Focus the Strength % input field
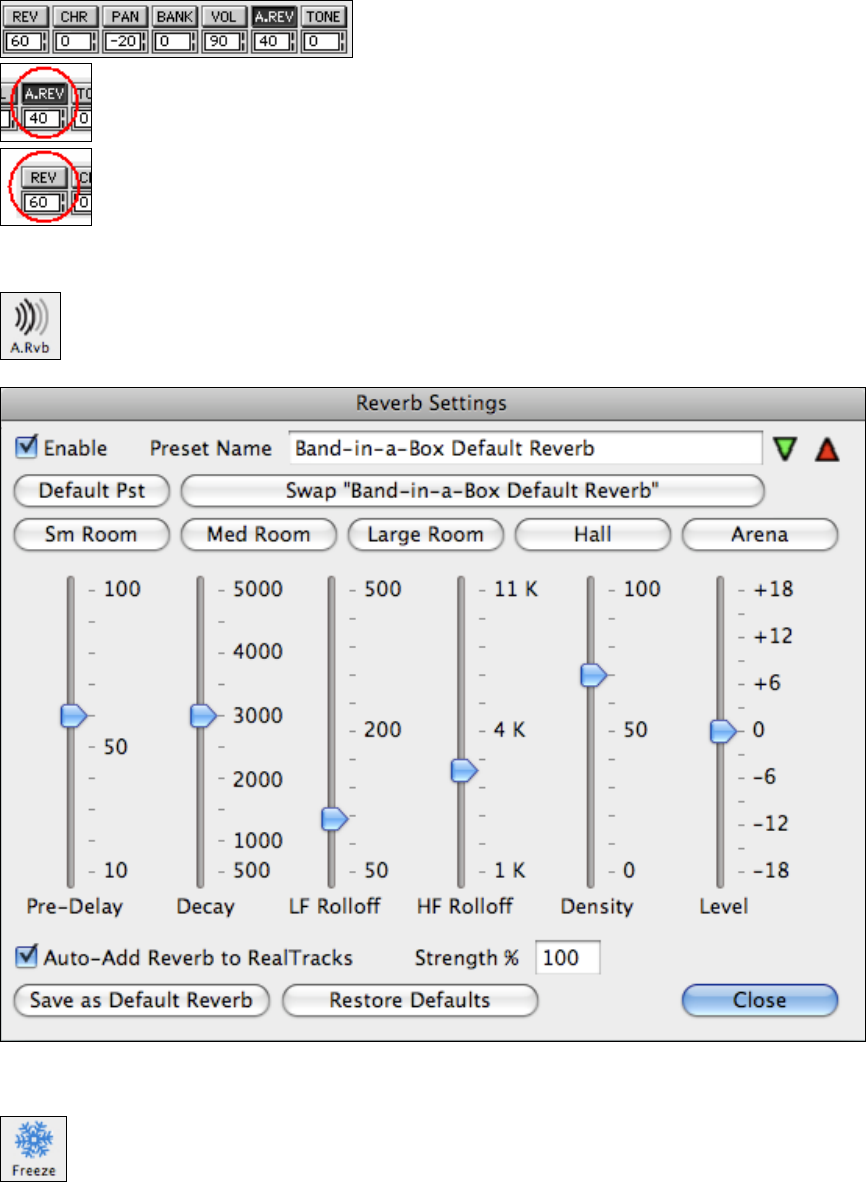Viewport: 866px width, 1182px height. [568, 957]
